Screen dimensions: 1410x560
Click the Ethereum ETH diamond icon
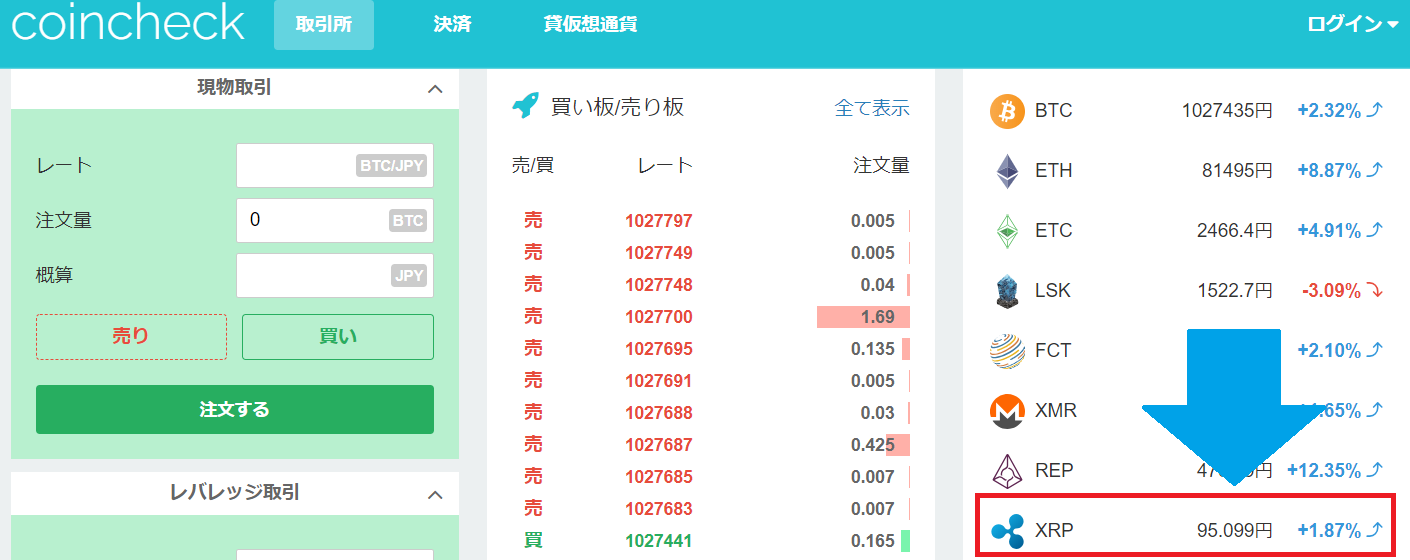pos(1007,171)
